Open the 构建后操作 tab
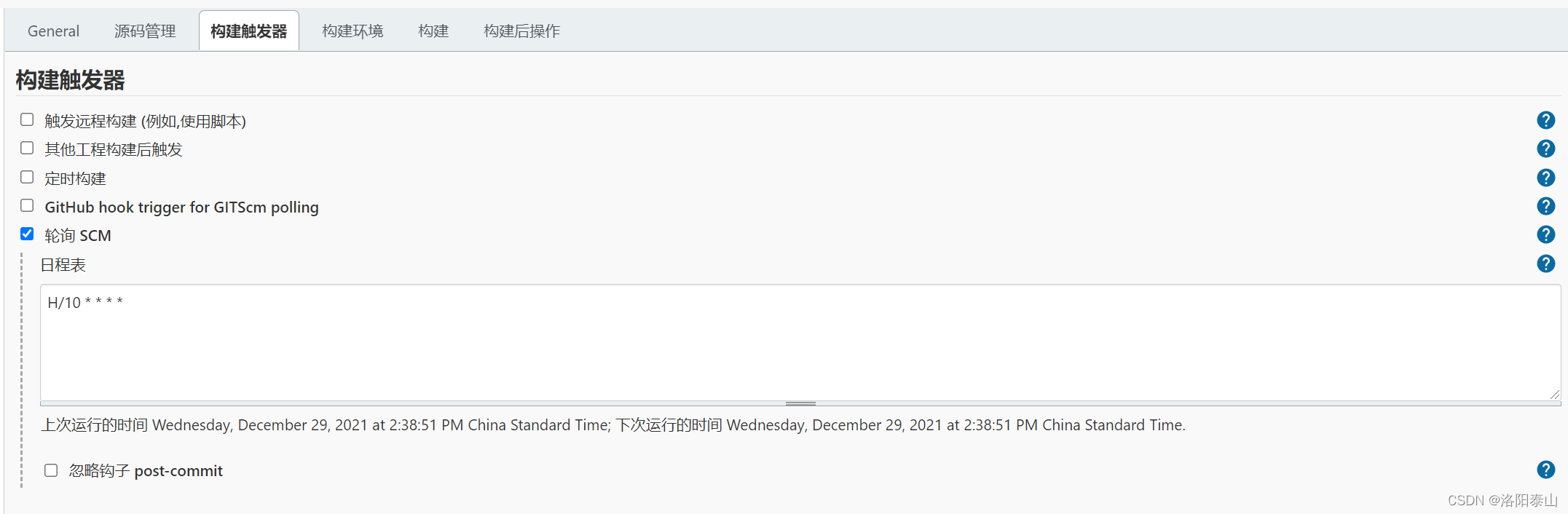 [521, 31]
